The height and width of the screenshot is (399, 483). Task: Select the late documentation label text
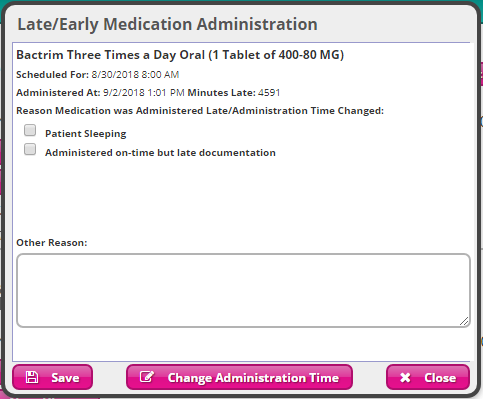click(x=160, y=153)
